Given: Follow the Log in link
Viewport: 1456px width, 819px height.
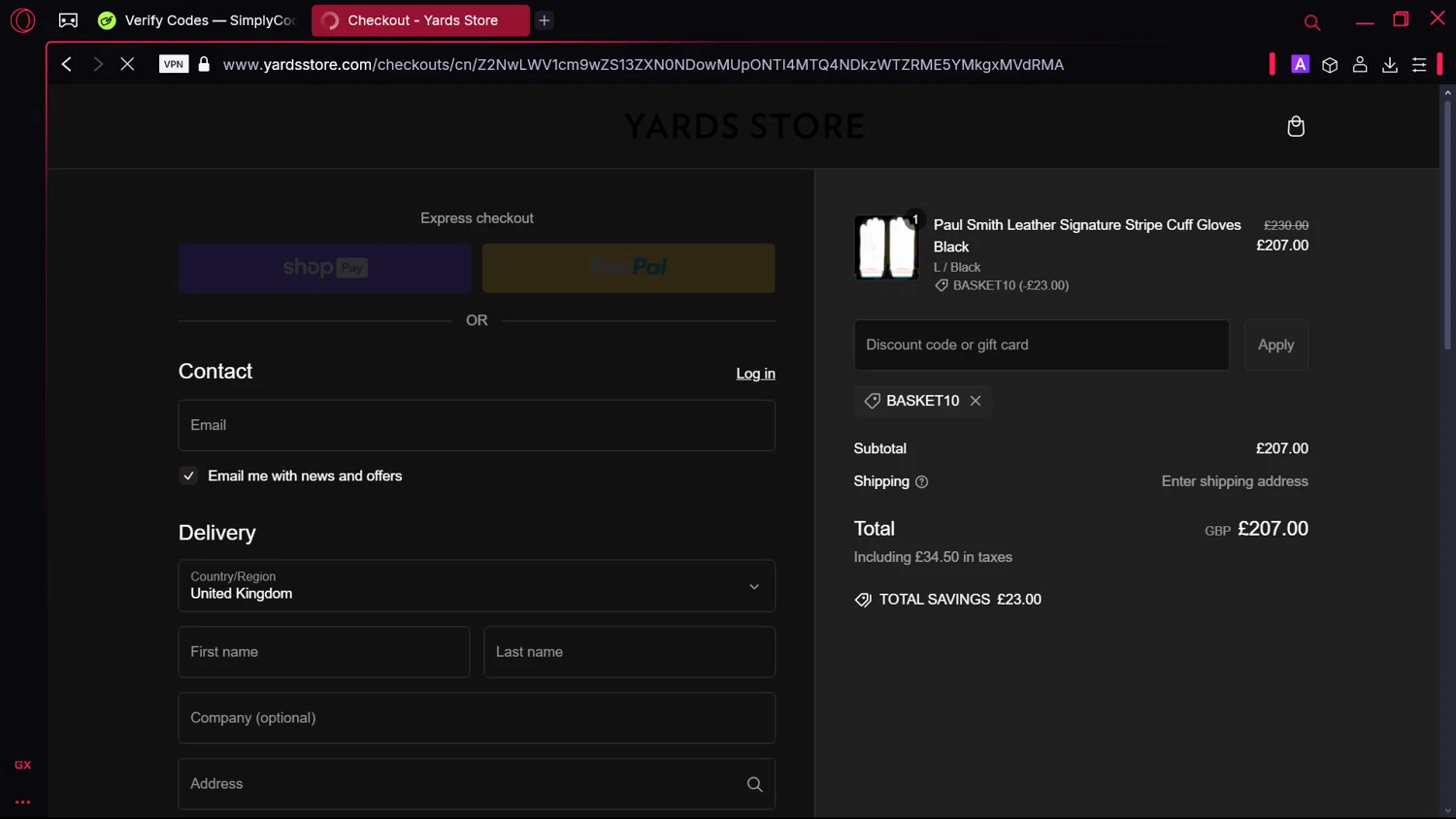Looking at the screenshot, I should point(755,374).
